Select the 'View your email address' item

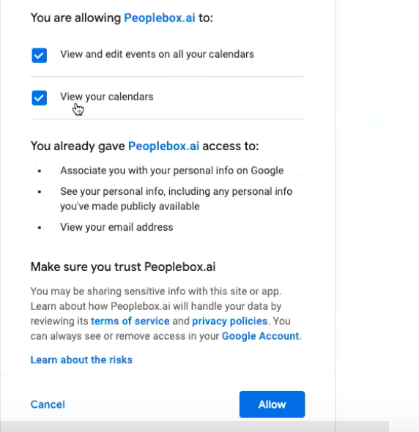pos(117,227)
